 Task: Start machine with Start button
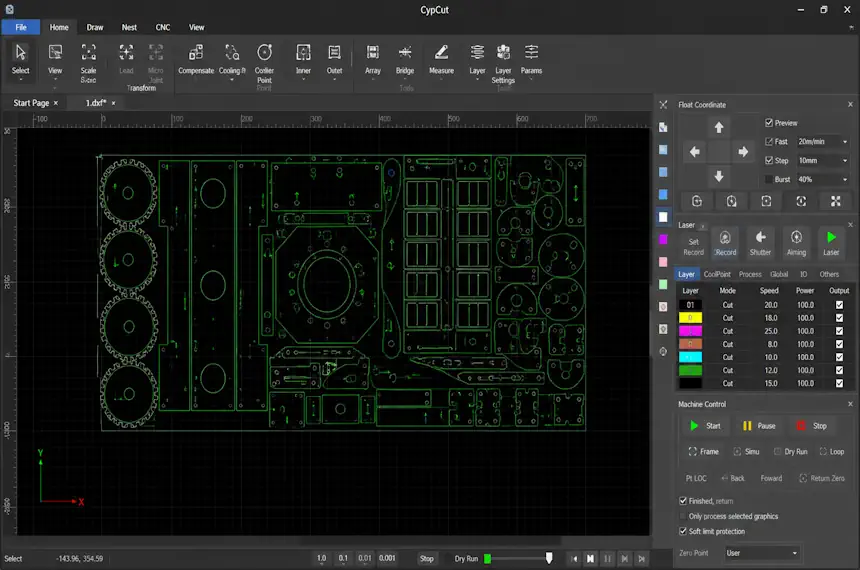point(705,426)
